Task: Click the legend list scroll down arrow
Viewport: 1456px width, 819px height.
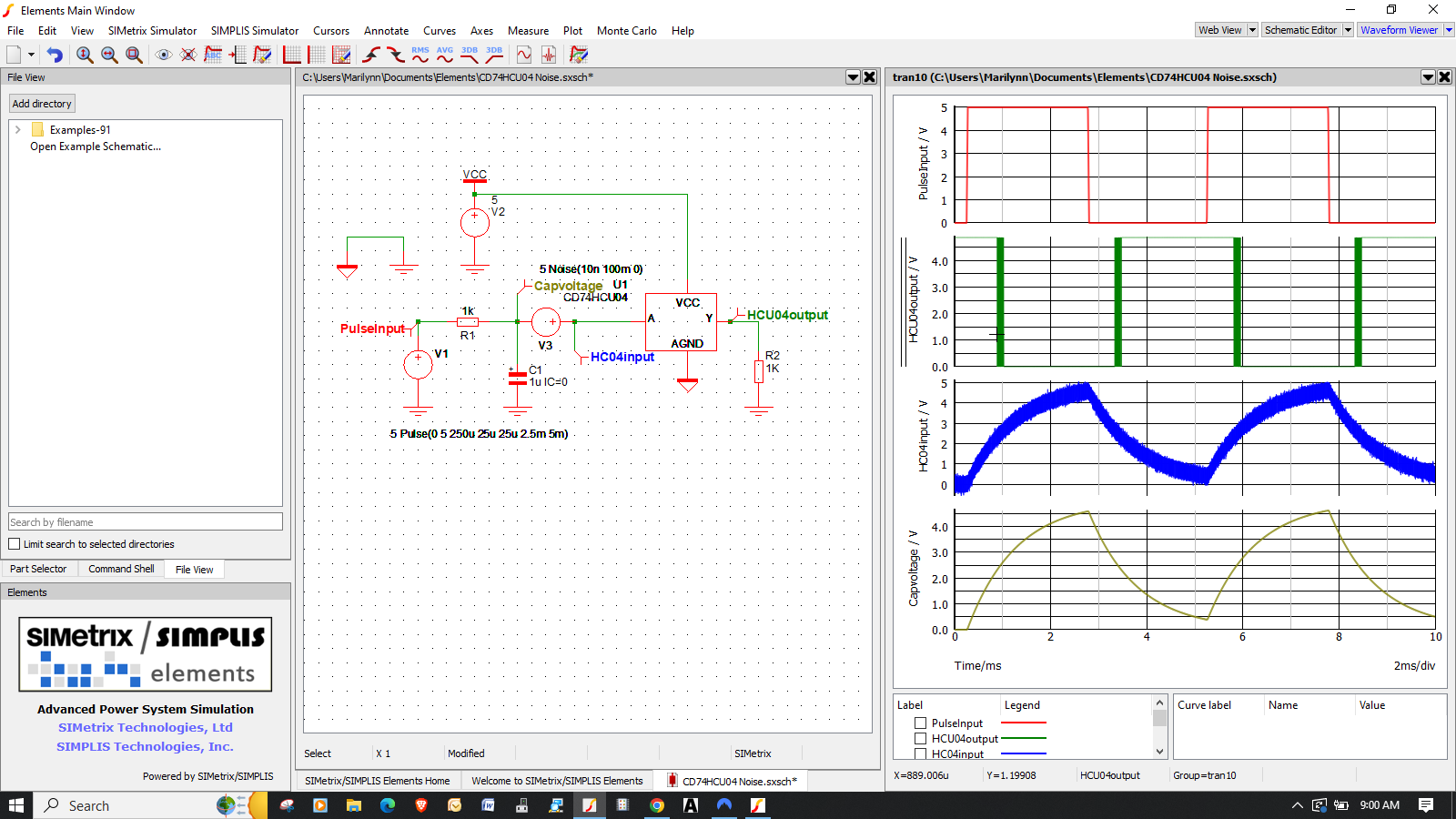Action: (1159, 752)
